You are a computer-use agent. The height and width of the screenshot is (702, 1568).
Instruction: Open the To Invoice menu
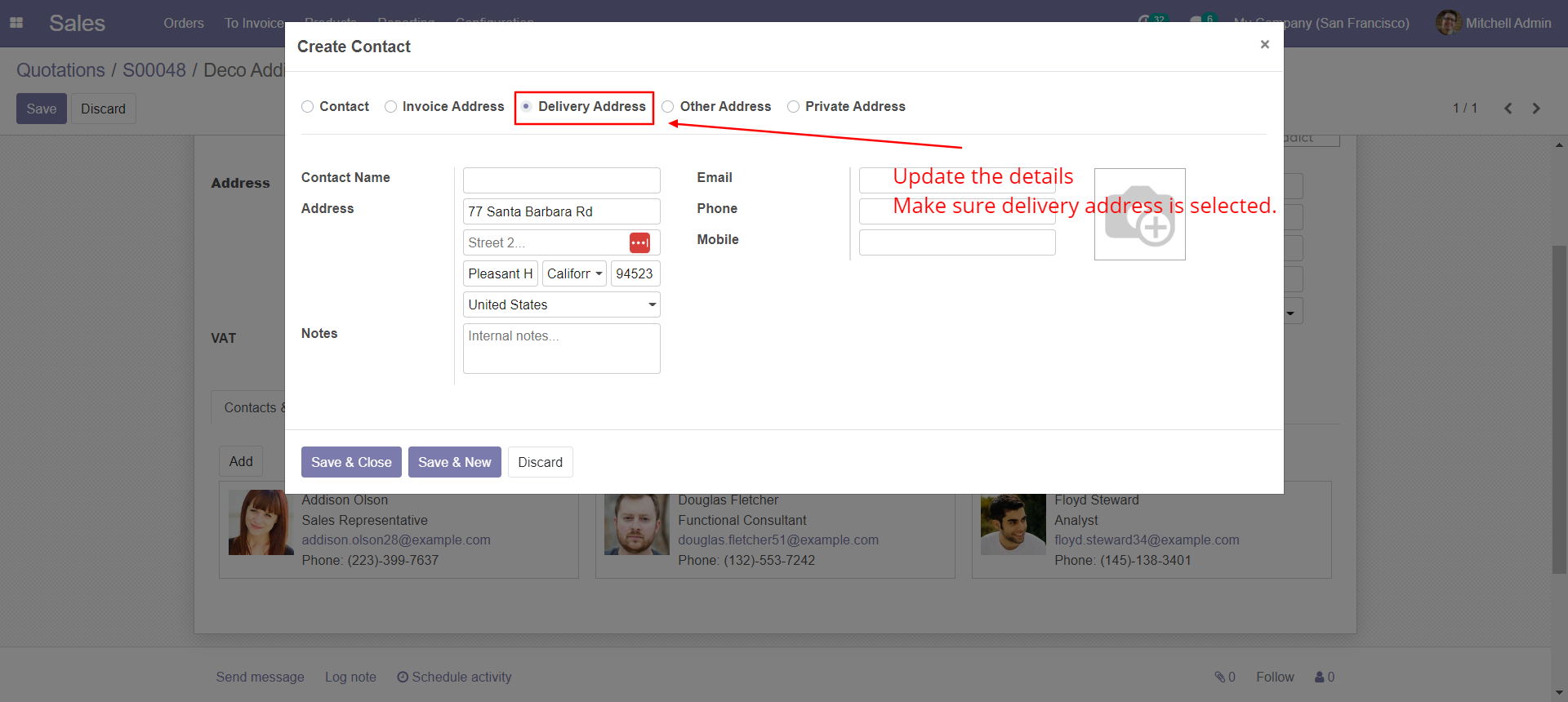[254, 23]
